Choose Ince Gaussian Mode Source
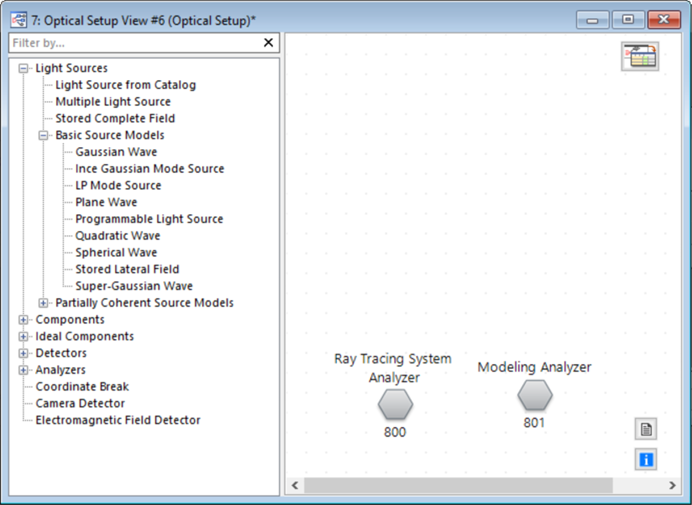Image resolution: width=692 pixels, height=505 pixels. pos(150,169)
